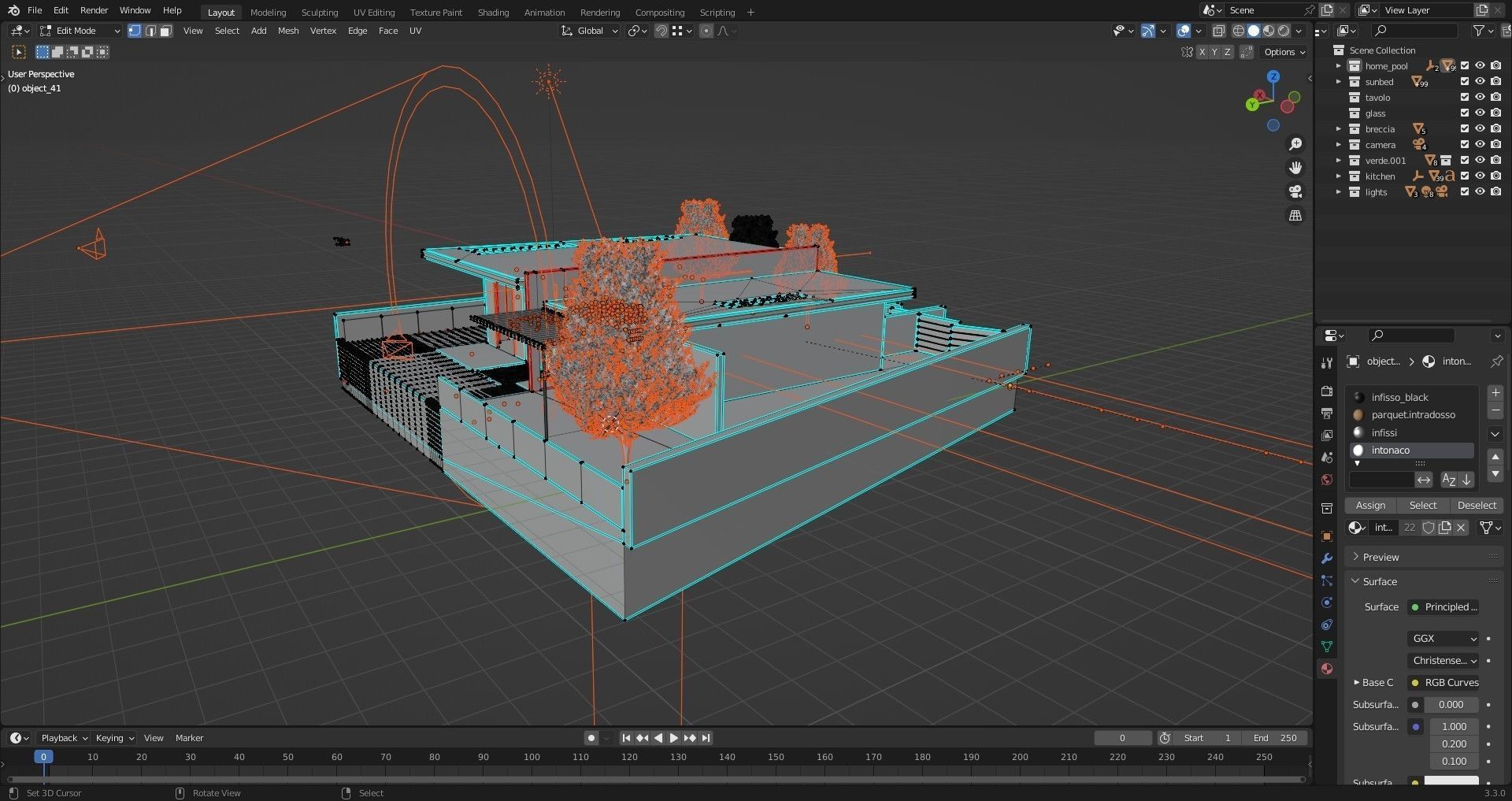1512x801 pixels.
Task: Click the material Select button
Action: (1423, 506)
